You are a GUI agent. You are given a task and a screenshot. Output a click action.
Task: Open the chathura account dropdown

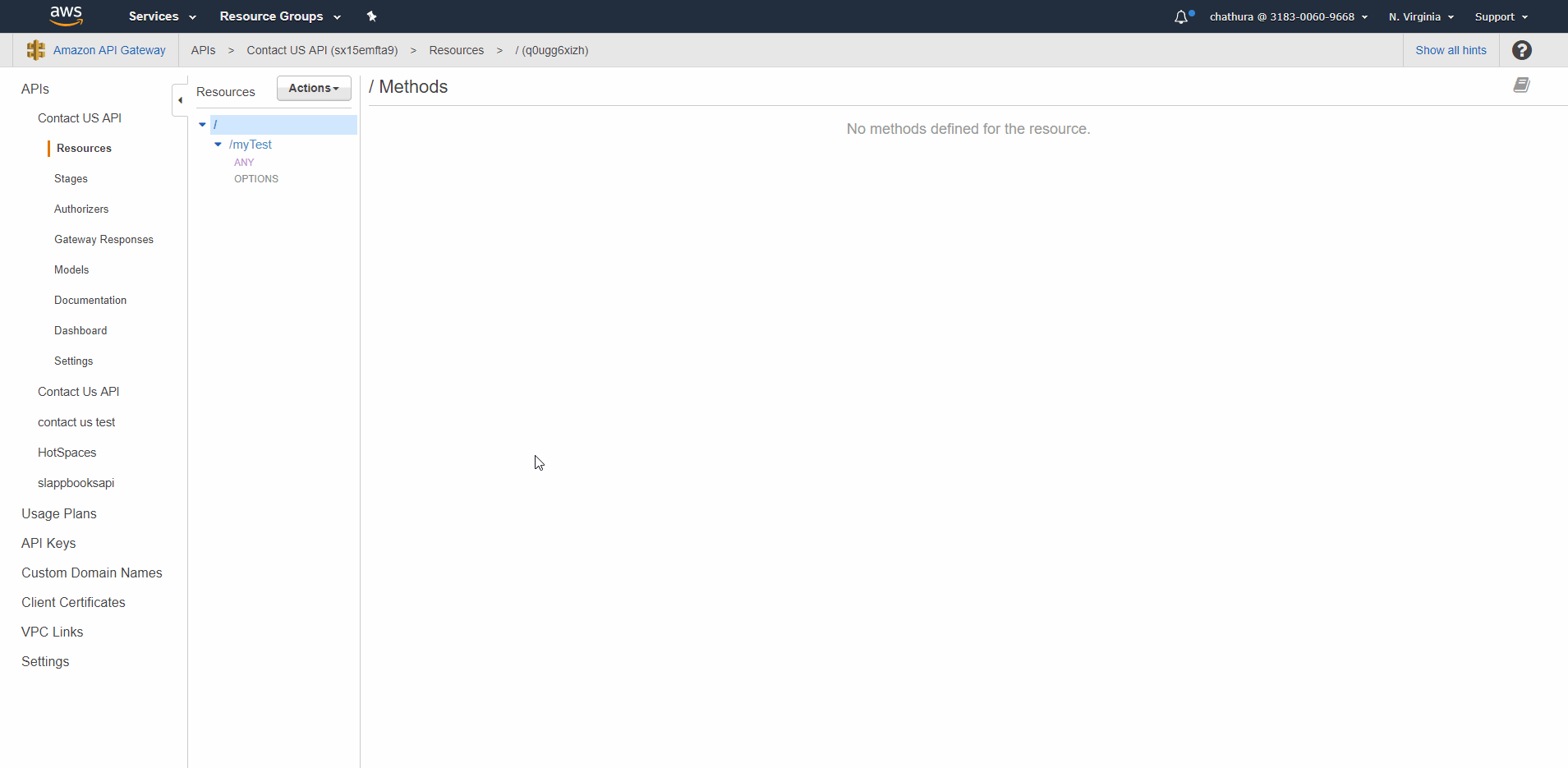tap(1289, 16)
